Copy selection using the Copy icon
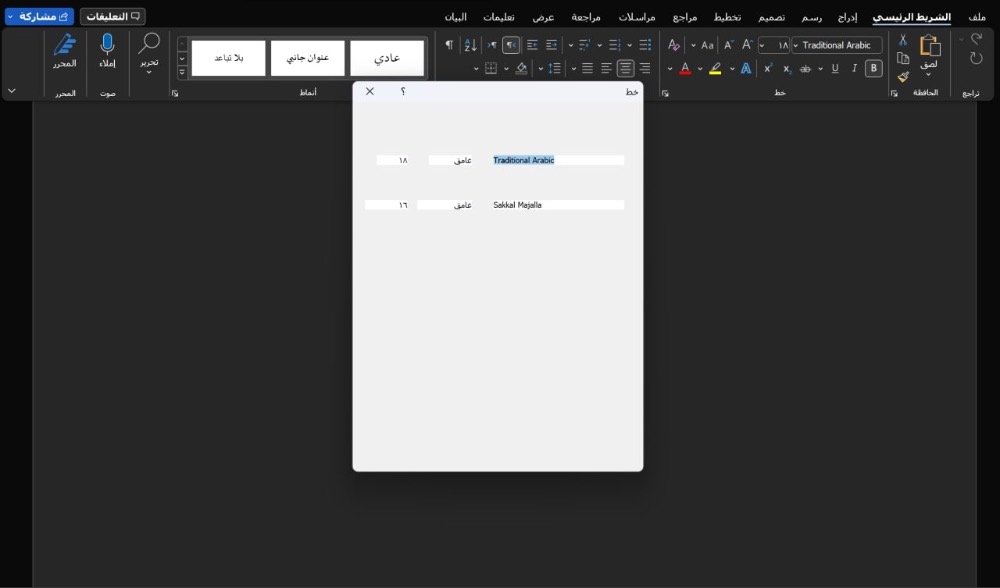Screen dimensions: 1000x588 [x=903, y=58]
